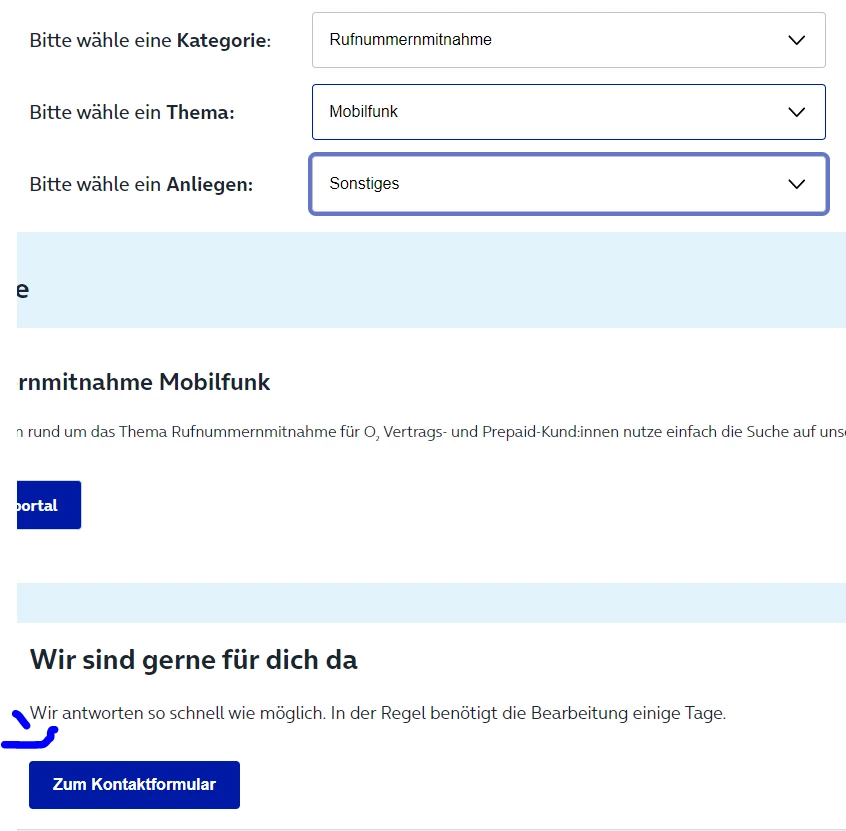Screen dimensions: 846x831
Task: Open the Kategorie dropdown showing Rufnummernmitnahme
Action: click(x=568, y=40)
